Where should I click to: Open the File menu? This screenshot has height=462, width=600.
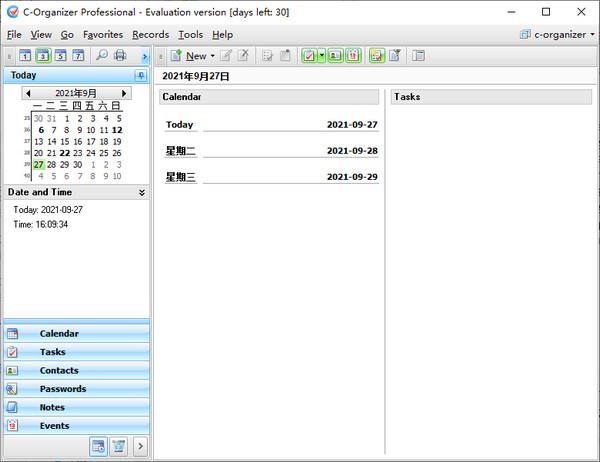[x=14, y=34]
